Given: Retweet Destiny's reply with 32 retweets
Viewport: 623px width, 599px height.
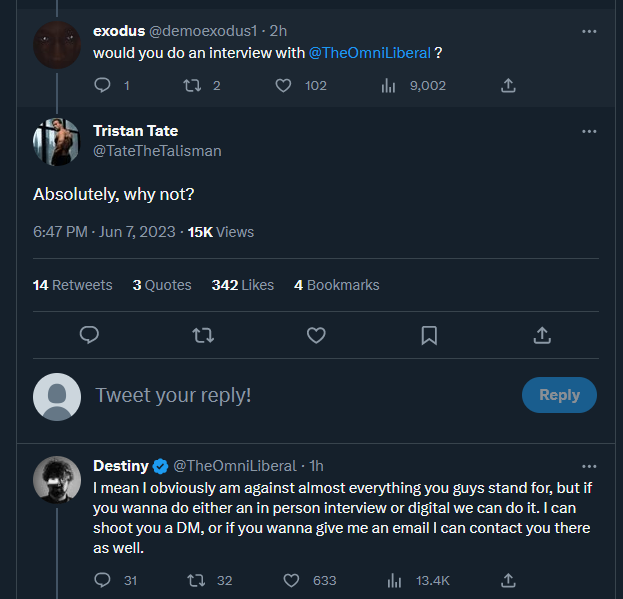Looking at the screenshot, I should point(196,580).
